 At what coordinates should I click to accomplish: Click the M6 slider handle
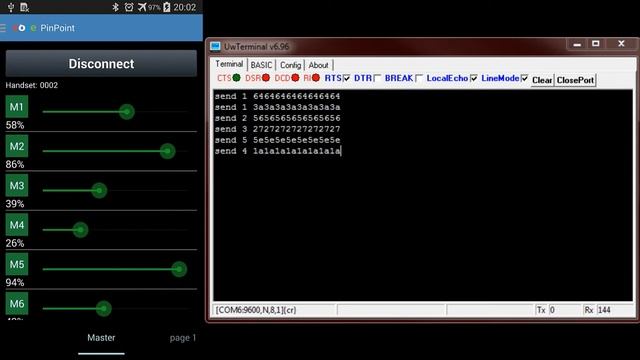click(x=104, y=309)
